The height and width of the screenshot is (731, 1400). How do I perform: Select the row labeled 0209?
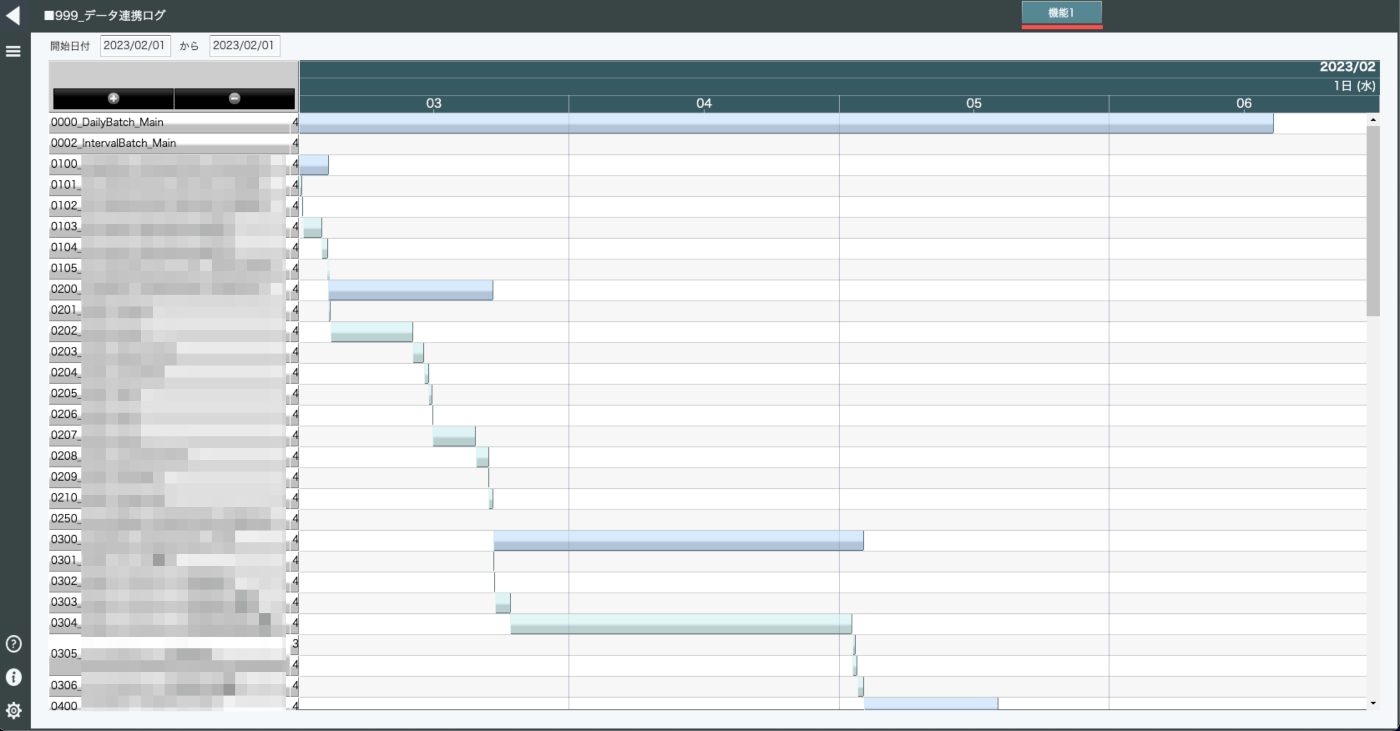point(168,478)
